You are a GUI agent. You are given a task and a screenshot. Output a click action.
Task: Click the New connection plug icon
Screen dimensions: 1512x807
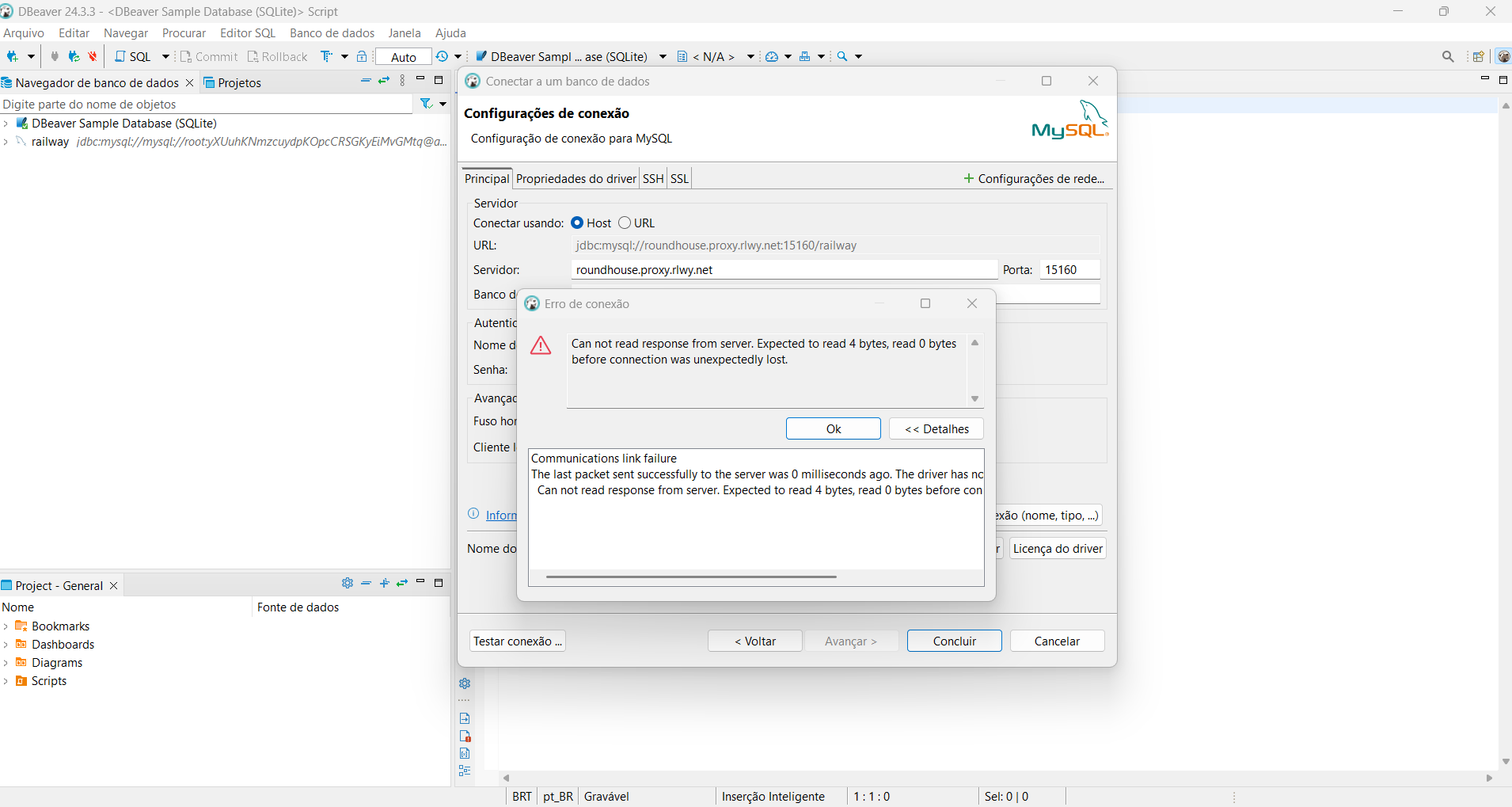[13, 56]
